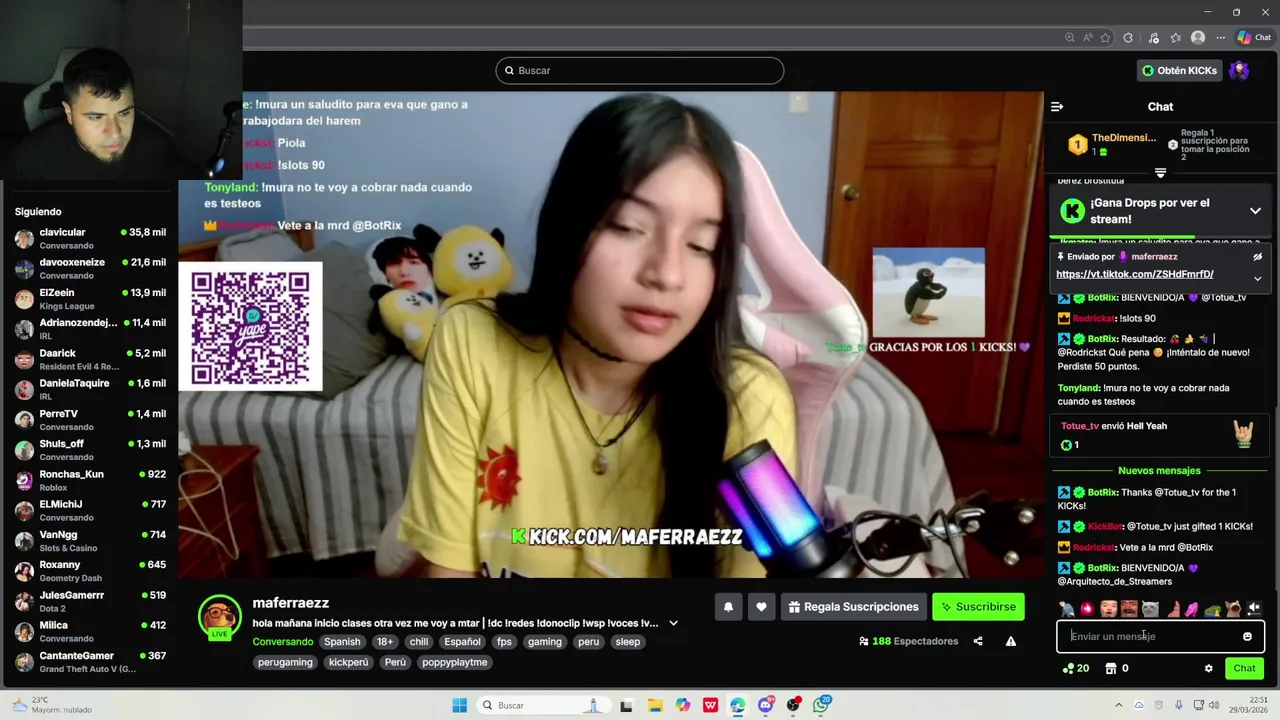The height and width of the screenshot is (720, 1280).
Task: Report the stream with the warning triangle icon
Action: point(1011,641)
